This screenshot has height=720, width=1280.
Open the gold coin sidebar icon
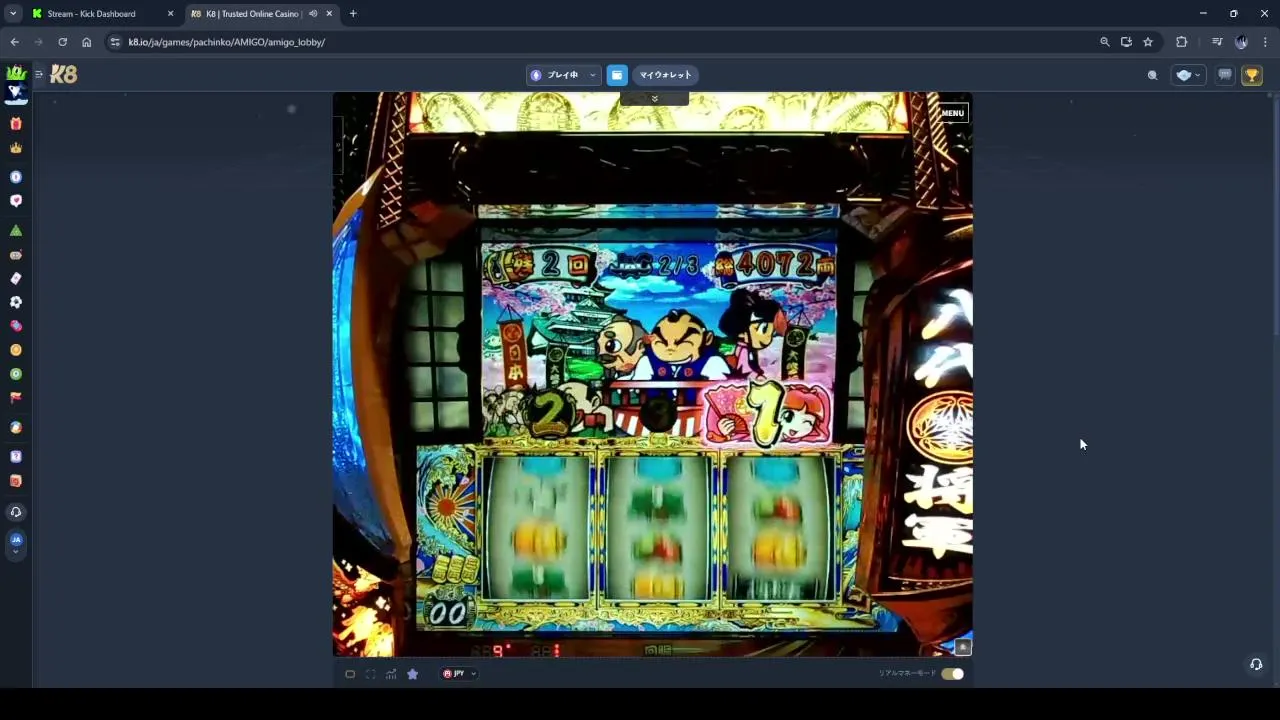coord(15,350)
